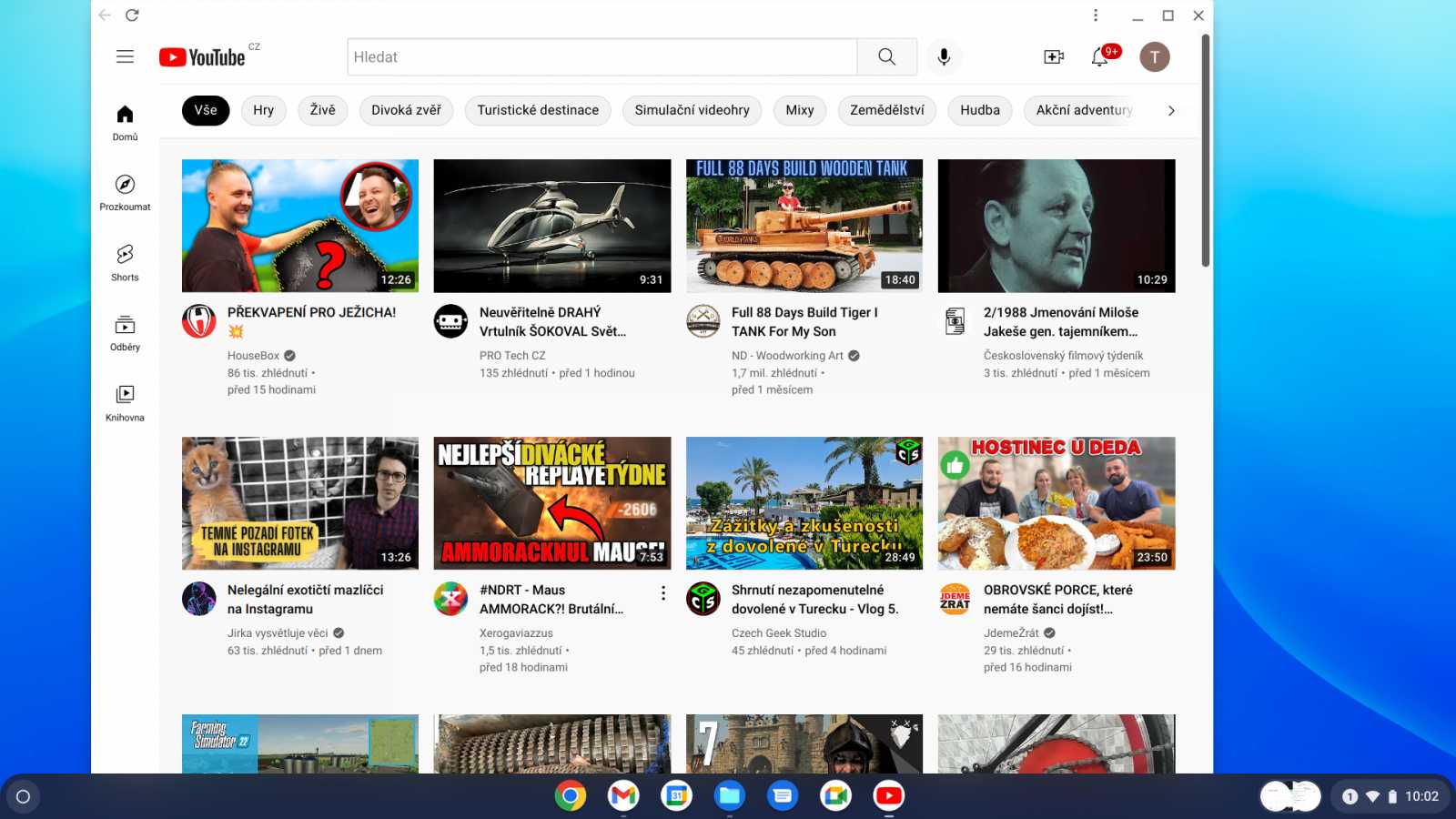This screenshot has width=1456, height=819.
Task: Open OBROVSKÉ PORCE video title
Action: pos(1058,599)
